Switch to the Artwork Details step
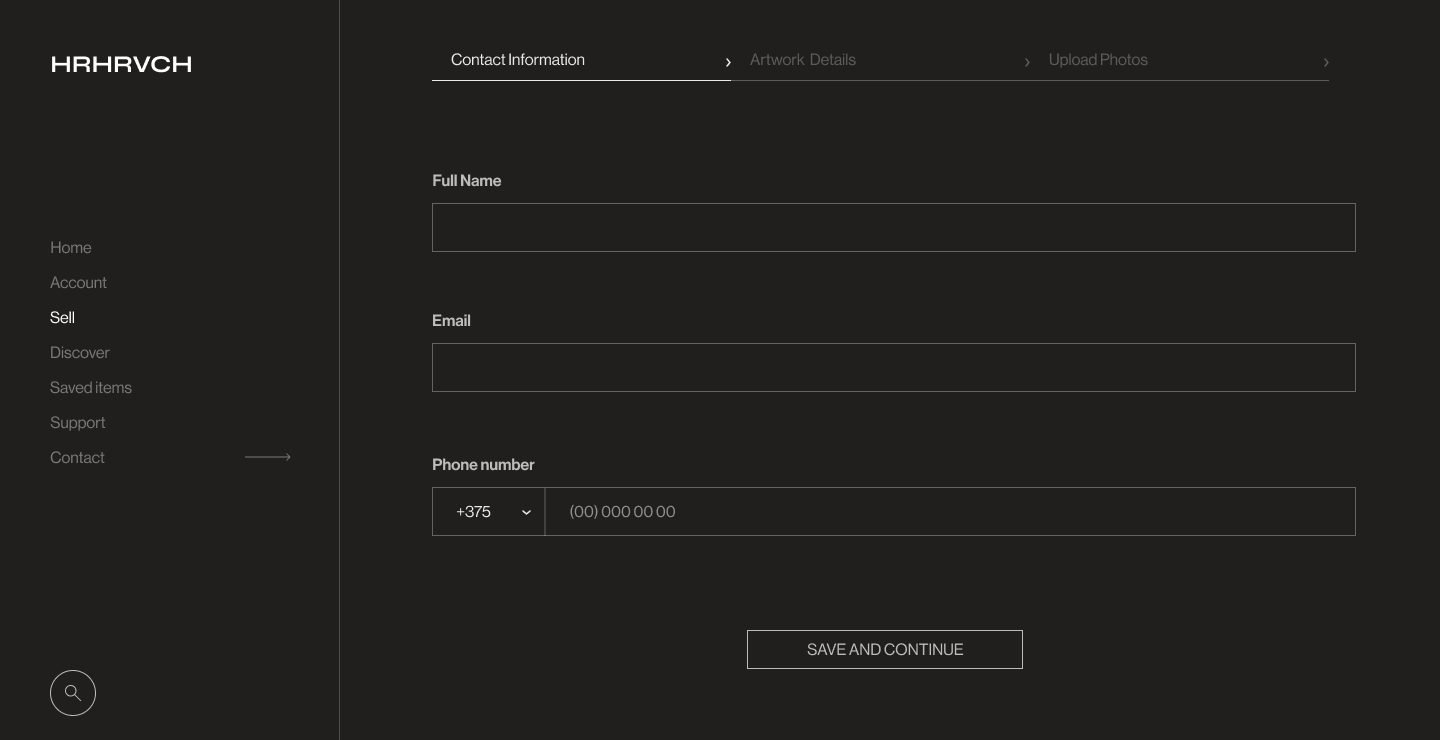Screen dimensions: 1440x740 [x=803, y=60]
